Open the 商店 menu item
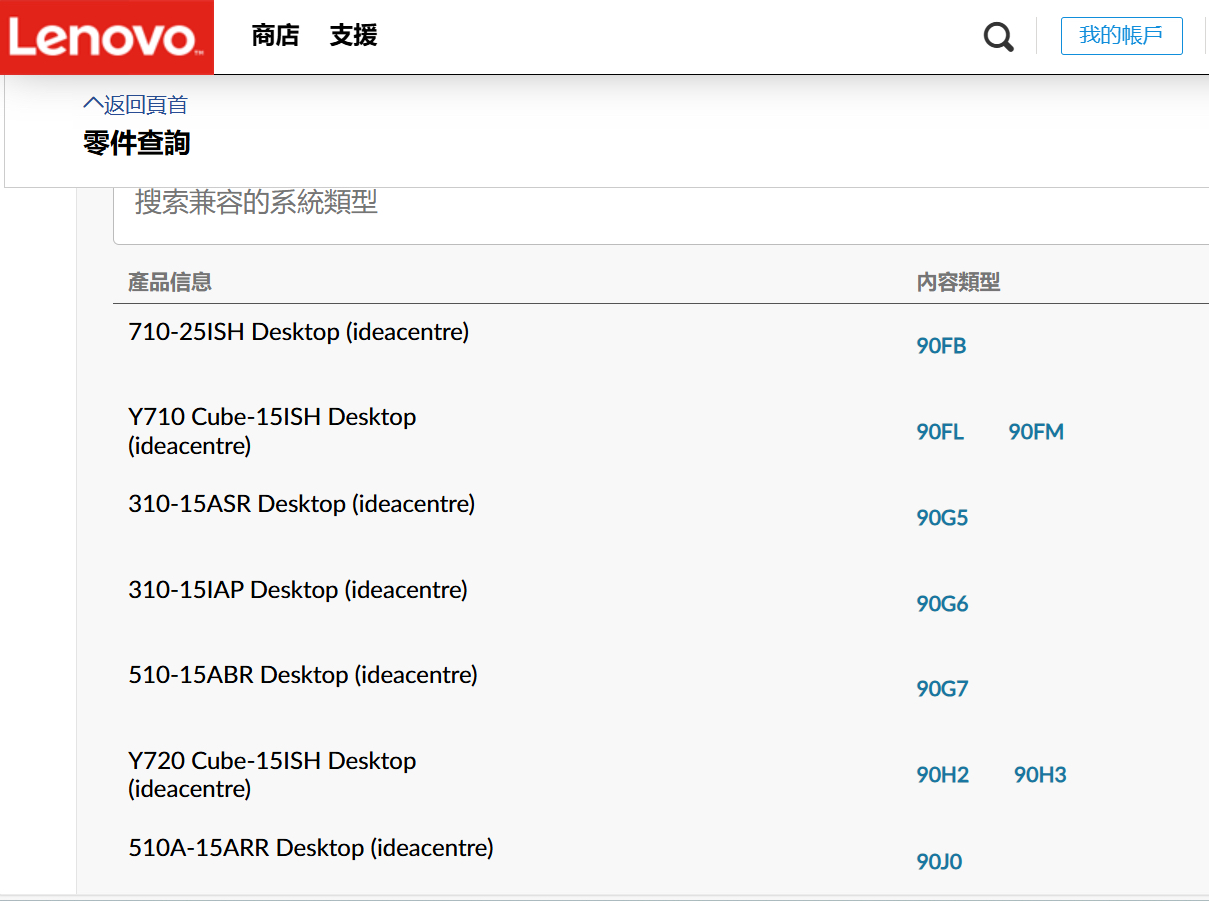 point(275,34)
